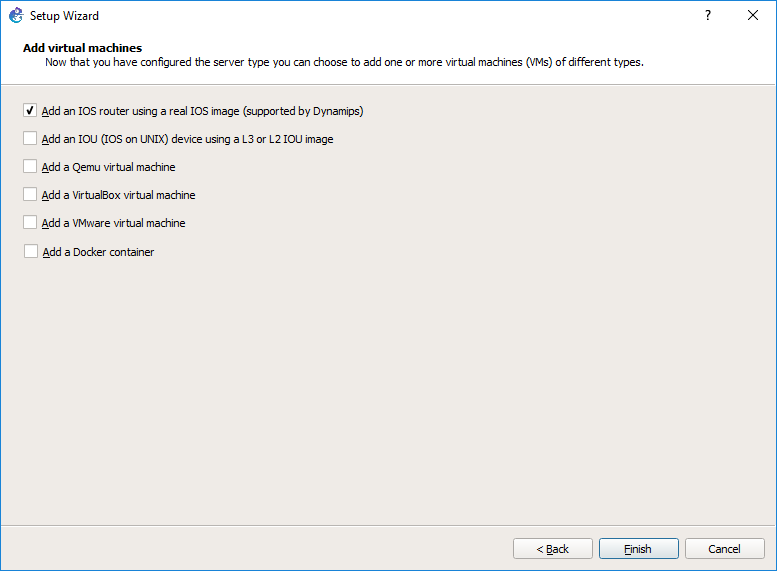Toggle the VMware virtual machine checkbox

coord(30,222)
